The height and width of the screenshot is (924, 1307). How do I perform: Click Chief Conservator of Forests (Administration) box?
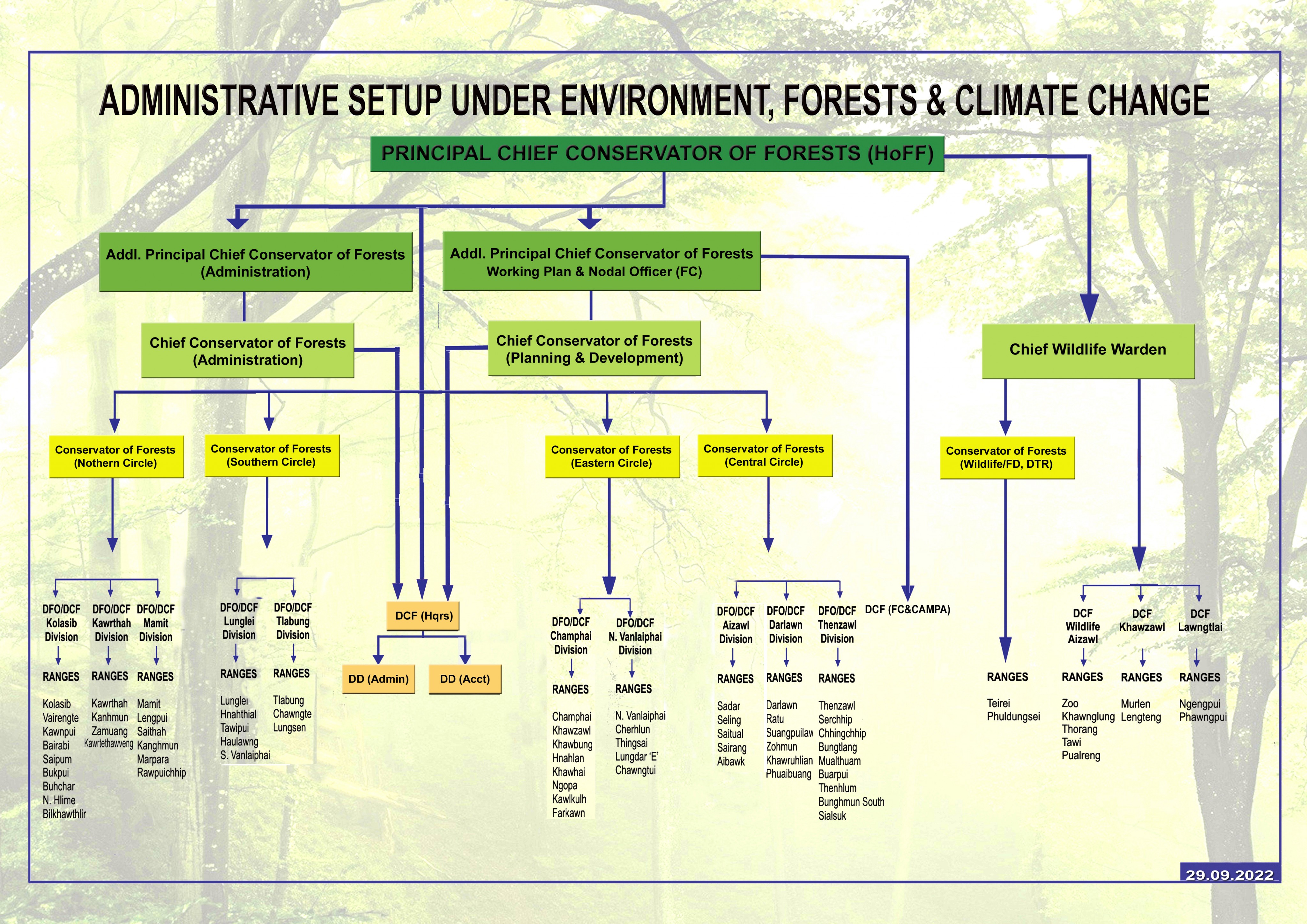tap(248, 351)
